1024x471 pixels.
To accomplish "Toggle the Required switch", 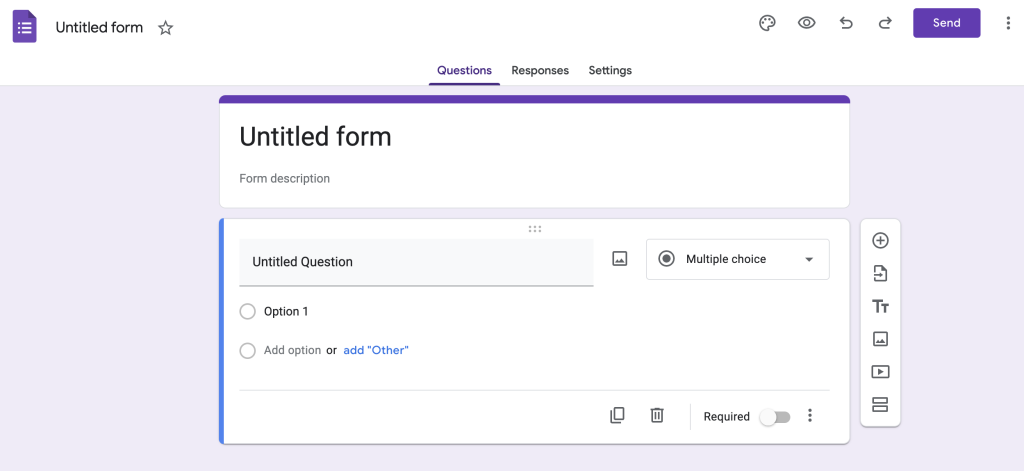I will click(774, 417).
